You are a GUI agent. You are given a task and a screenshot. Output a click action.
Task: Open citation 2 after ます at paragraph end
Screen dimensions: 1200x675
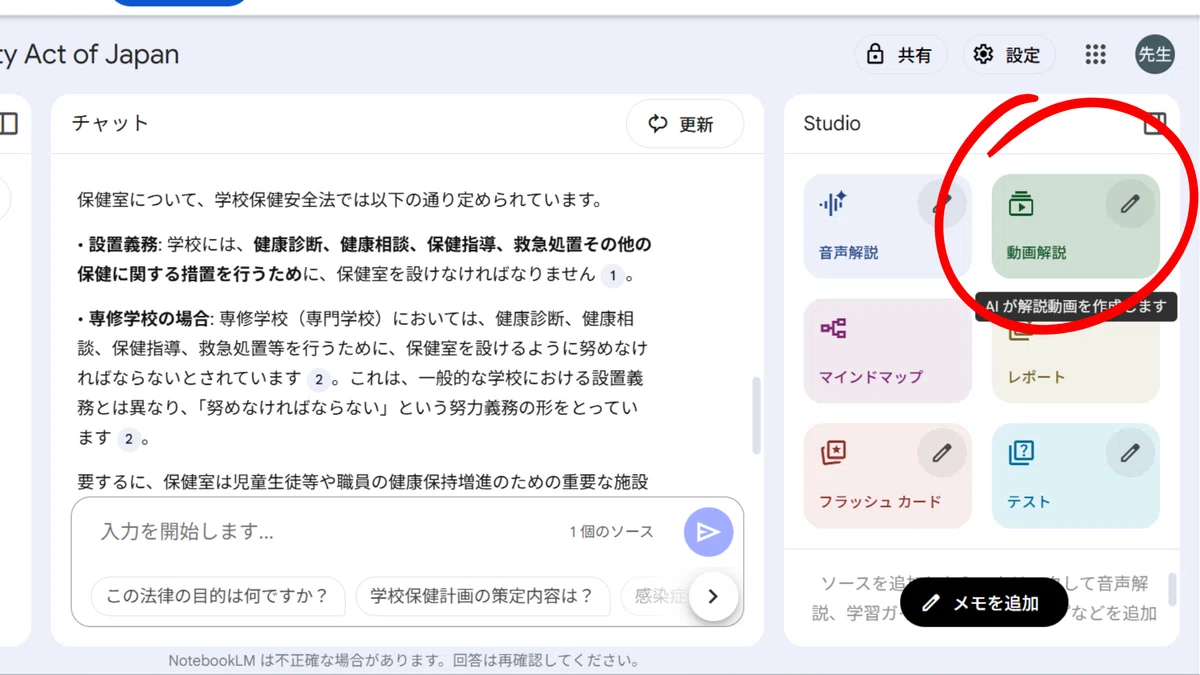coord(130,439)
